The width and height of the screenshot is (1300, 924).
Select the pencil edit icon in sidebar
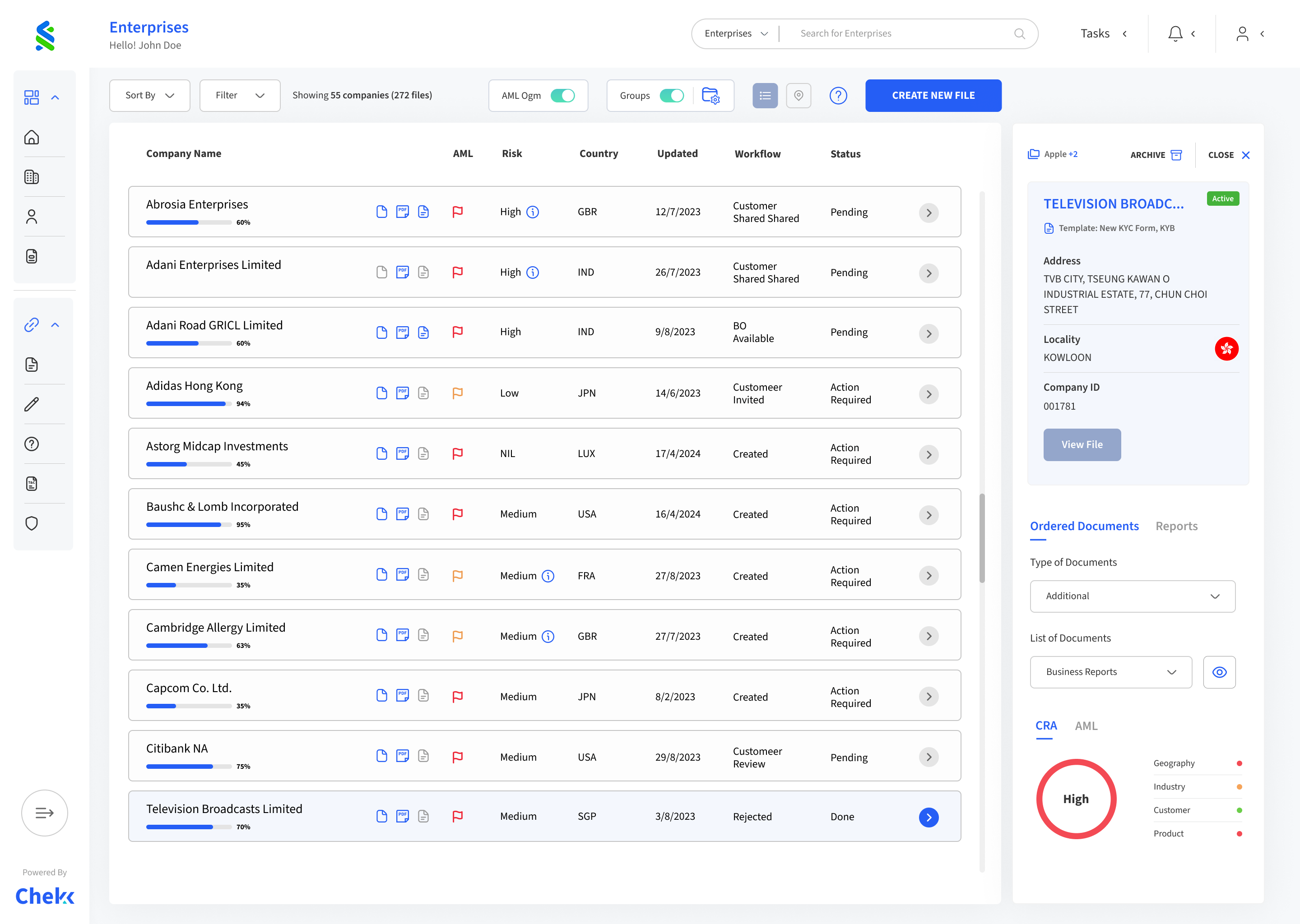32,405
